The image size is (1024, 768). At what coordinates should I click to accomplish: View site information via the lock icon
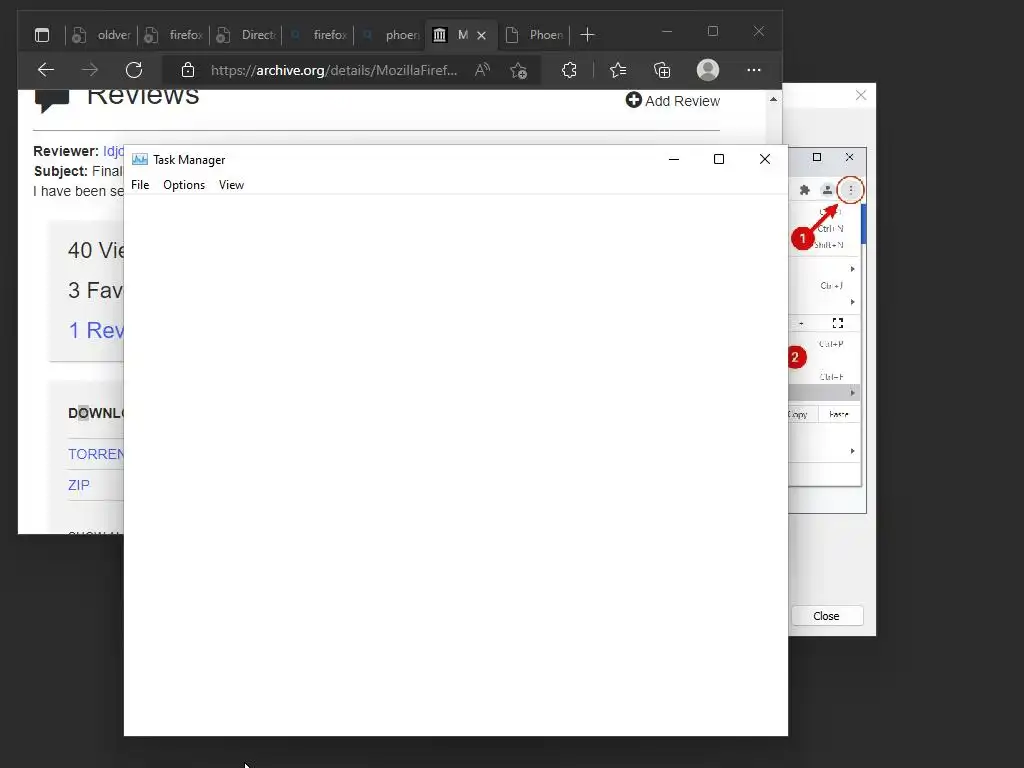click(188, 70)
